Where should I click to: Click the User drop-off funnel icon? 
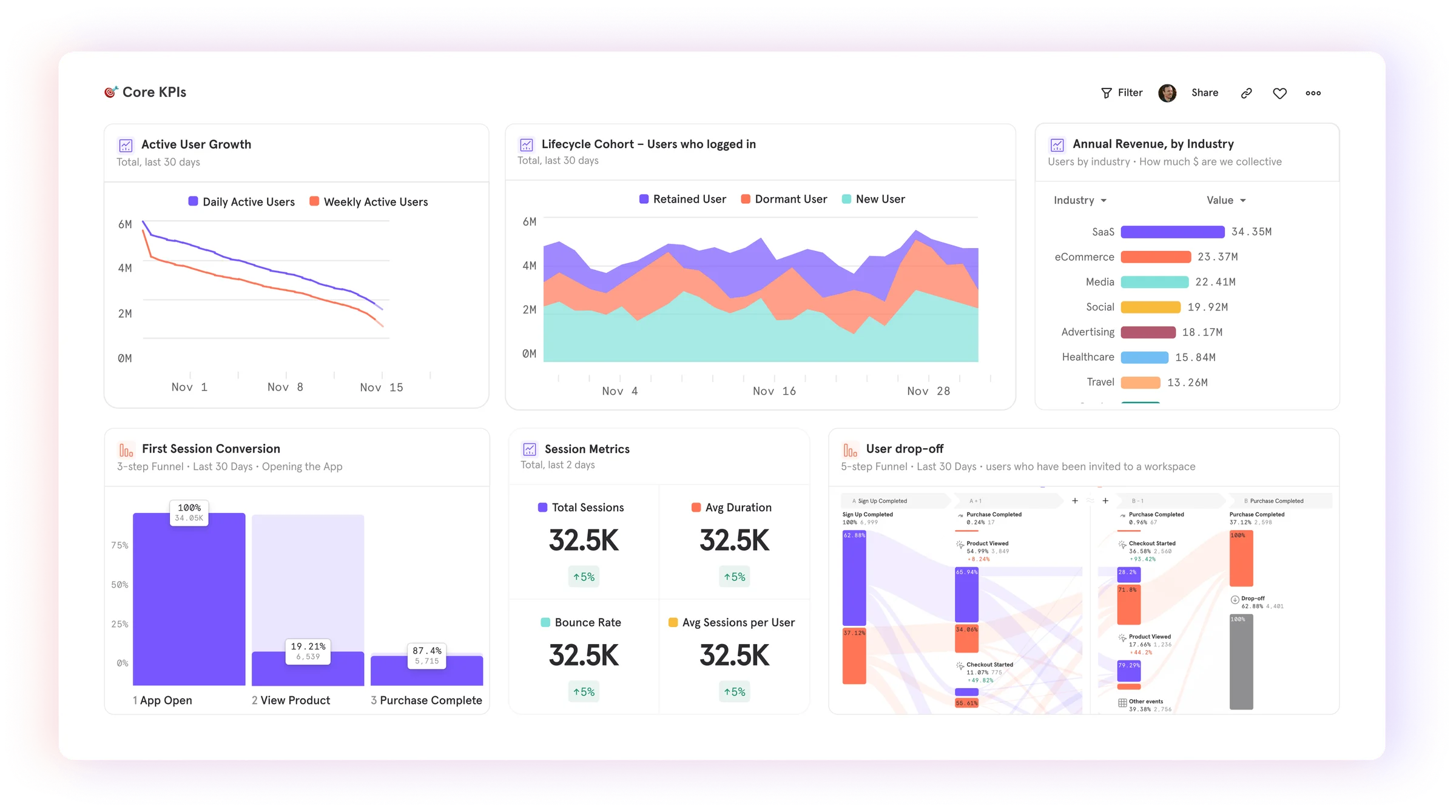[850, 450]
